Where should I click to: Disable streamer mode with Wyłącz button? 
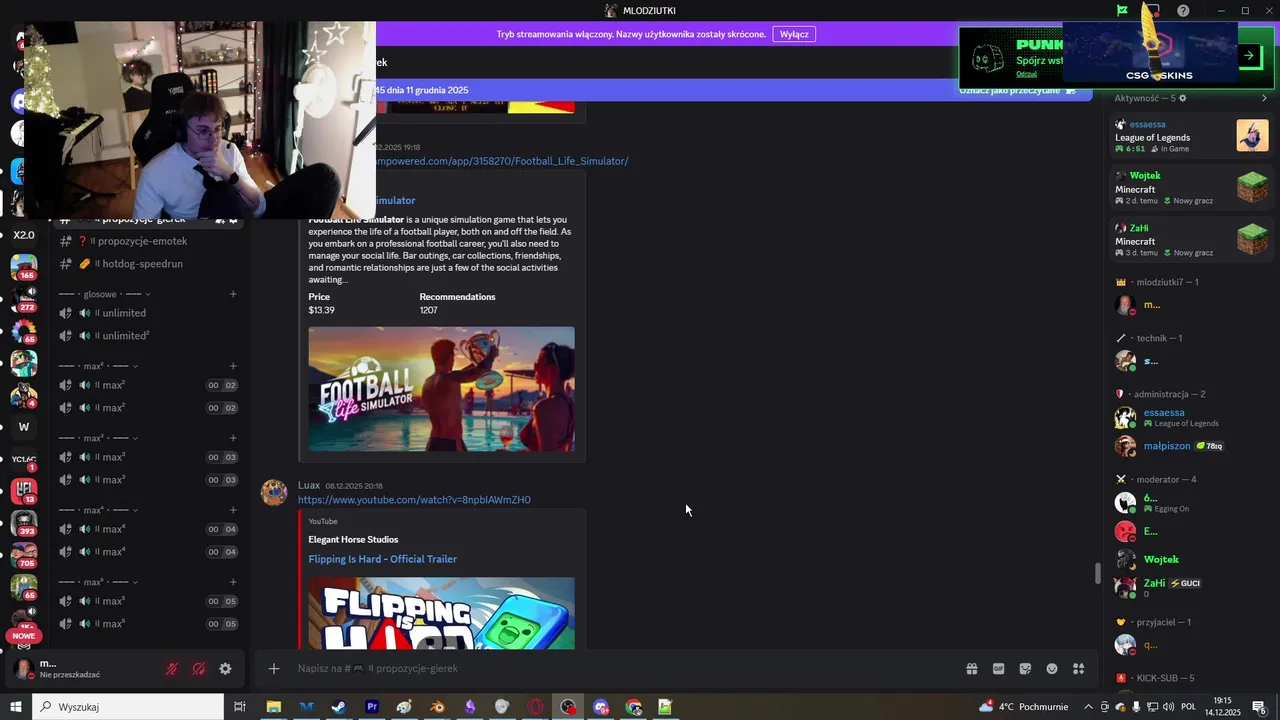tap(794, 34)
